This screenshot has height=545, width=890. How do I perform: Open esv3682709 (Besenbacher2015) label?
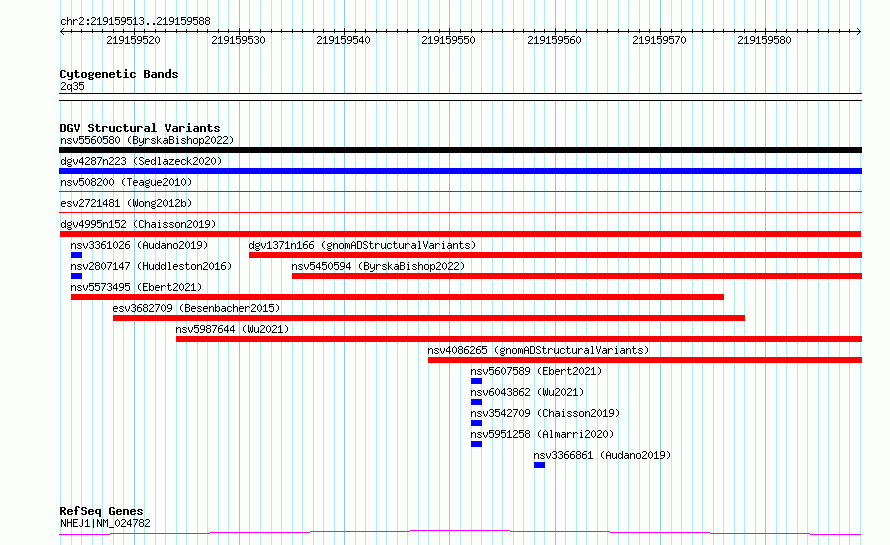[196, 308]
